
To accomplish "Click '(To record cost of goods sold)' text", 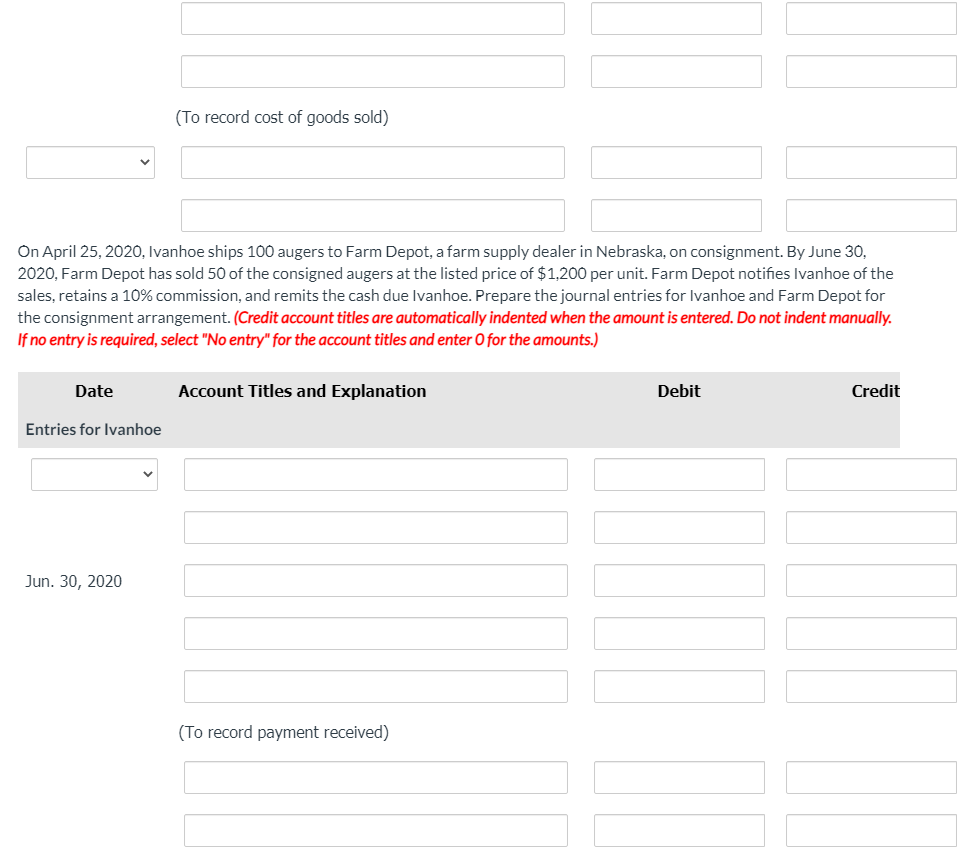I will [x=282, y=118].
